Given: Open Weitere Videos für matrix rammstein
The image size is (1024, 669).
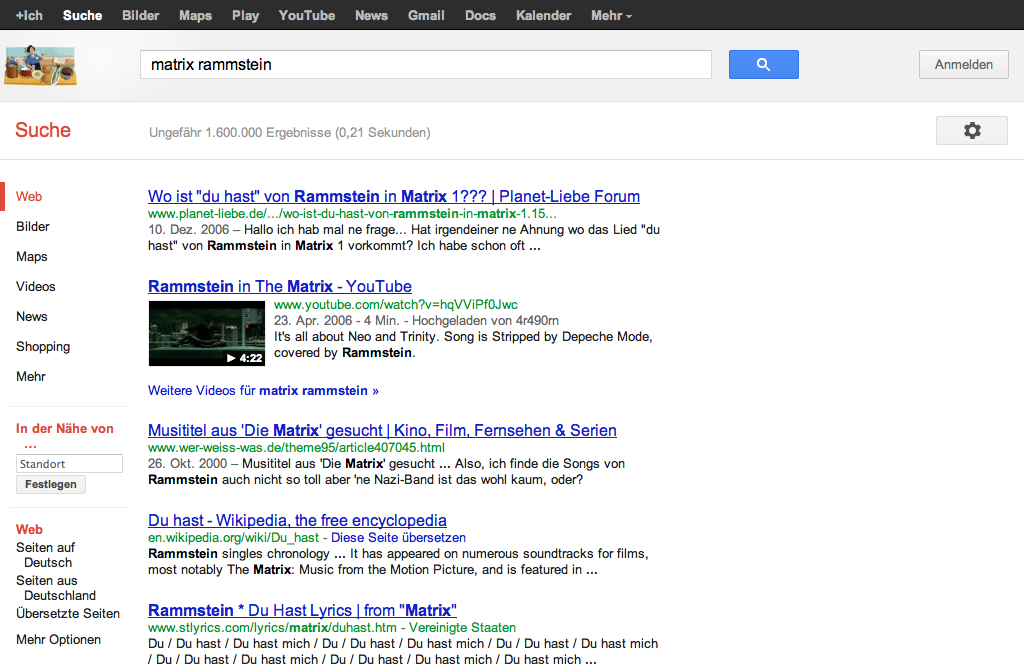Looking at the screenshot, I should [x=263, y=391].
